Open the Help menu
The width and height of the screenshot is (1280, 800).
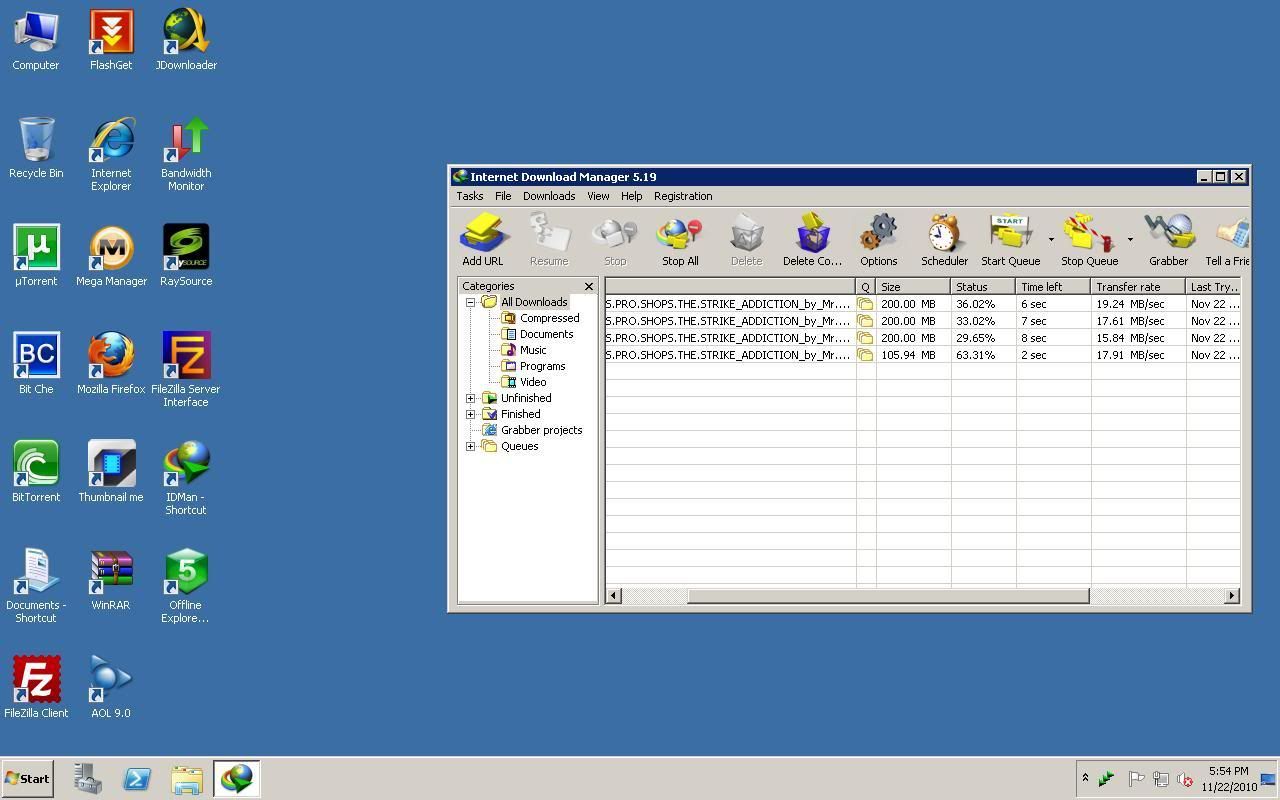point(631,196)
